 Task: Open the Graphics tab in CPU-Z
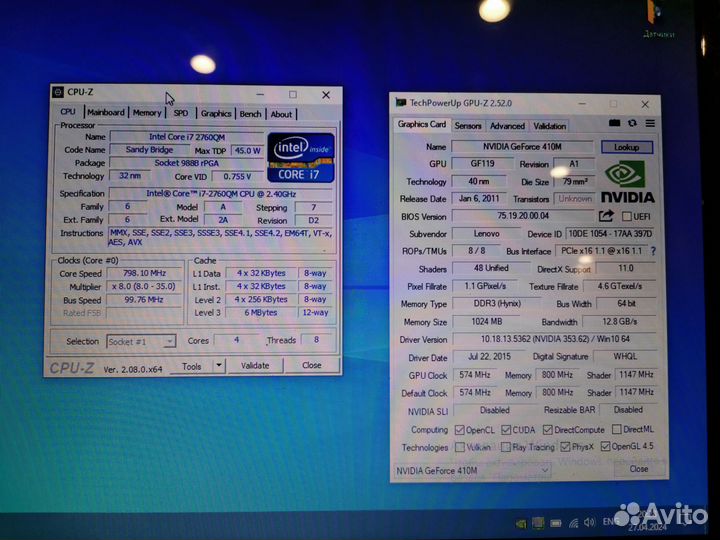[216, 113]
